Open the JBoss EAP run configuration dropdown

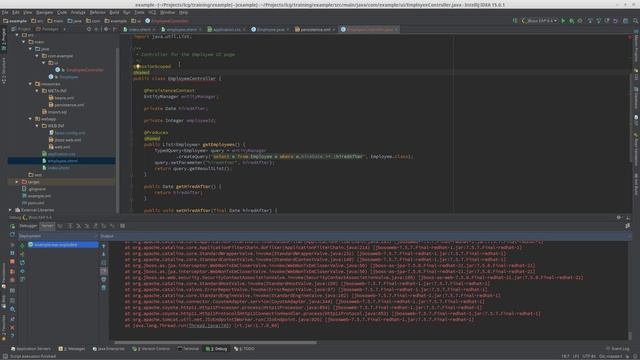pos(540,20)
